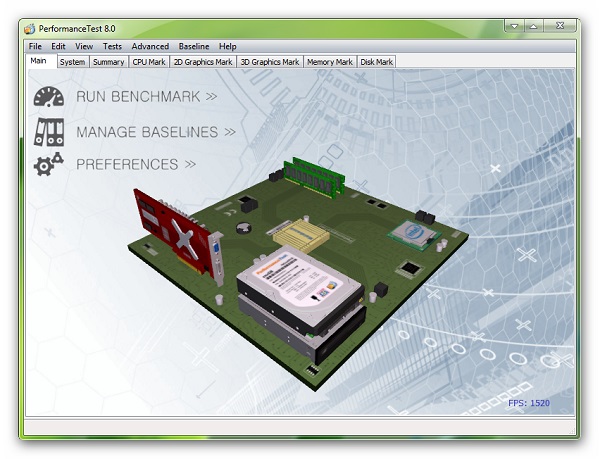Switch to the CPU Mark tab
This screenshot has height=459, width=600.
[x=149, y=62]
